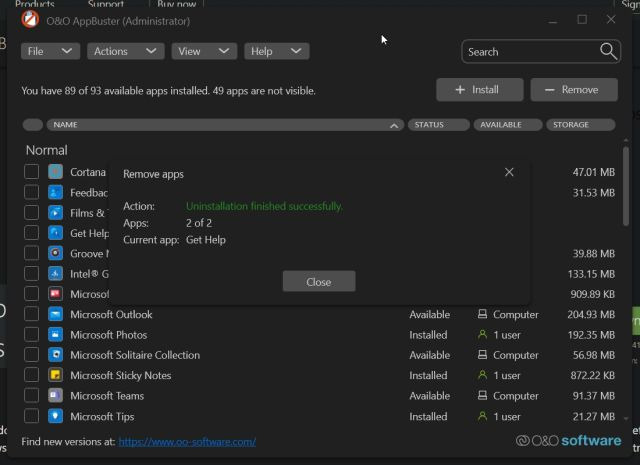Select the Microsoft Sticky Notes row name

click(120, 375)
